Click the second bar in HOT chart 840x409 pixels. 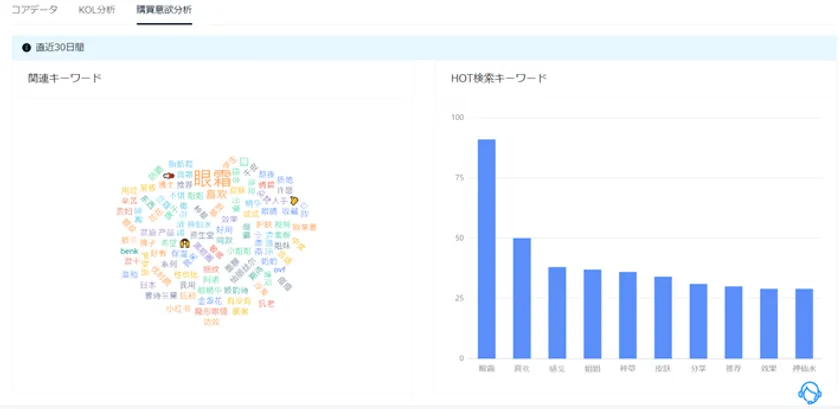click(522, 298)
